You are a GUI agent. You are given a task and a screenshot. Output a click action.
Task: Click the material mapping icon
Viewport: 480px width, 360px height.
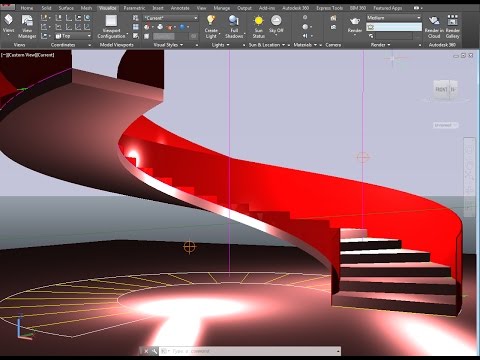tap(305, 36)
